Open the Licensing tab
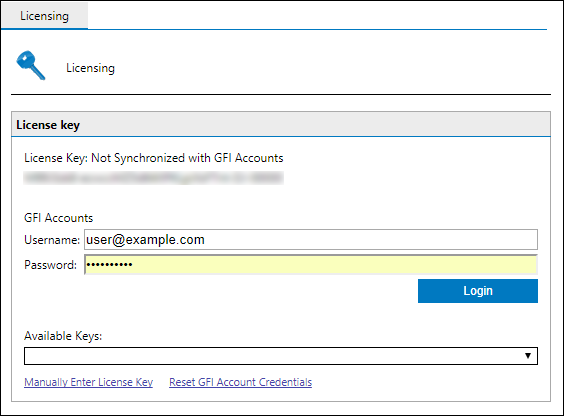This screenshot has width=564, height=416. (44, 16)
